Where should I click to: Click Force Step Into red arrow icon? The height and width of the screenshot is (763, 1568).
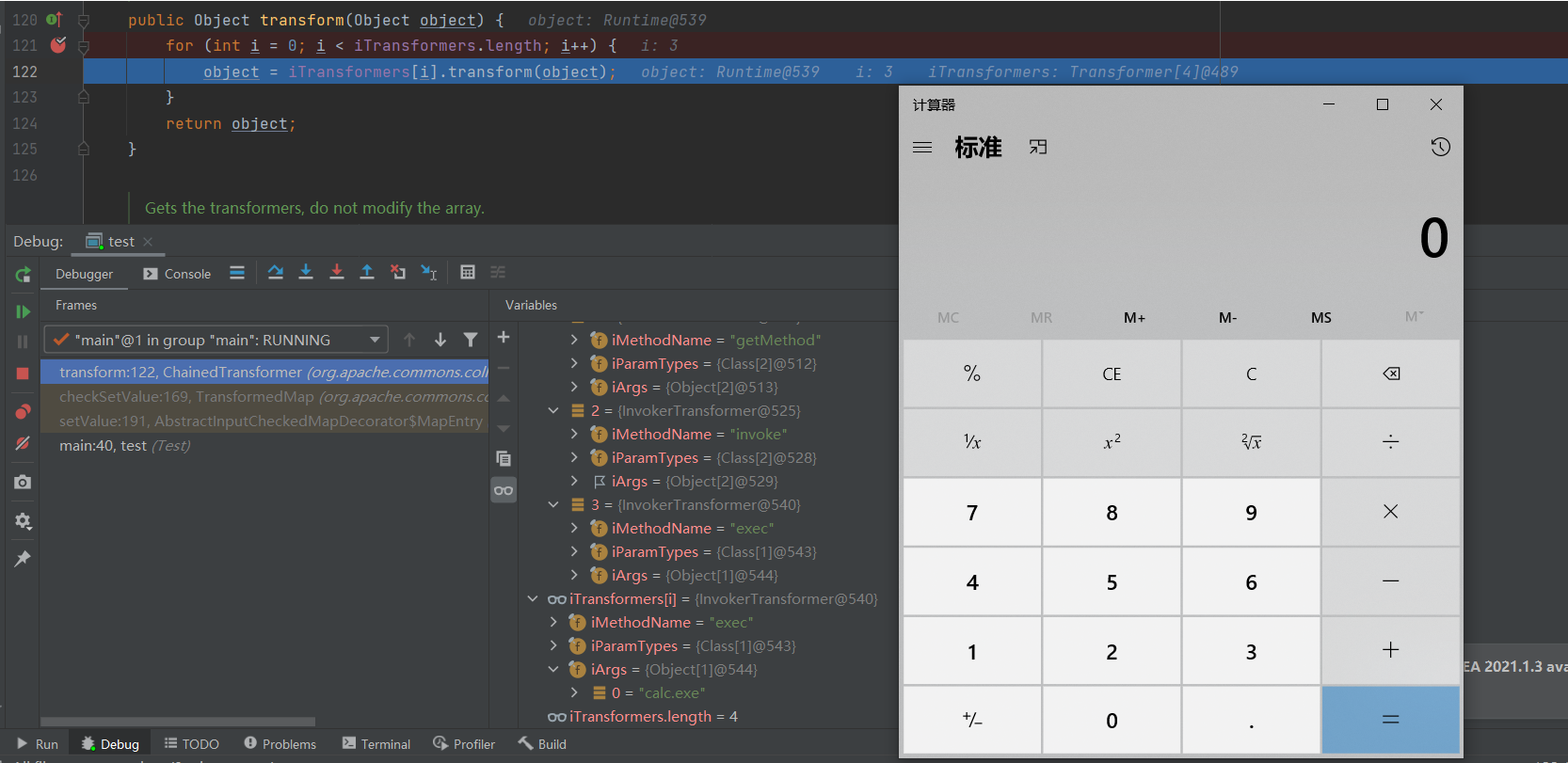pos(337,272)
